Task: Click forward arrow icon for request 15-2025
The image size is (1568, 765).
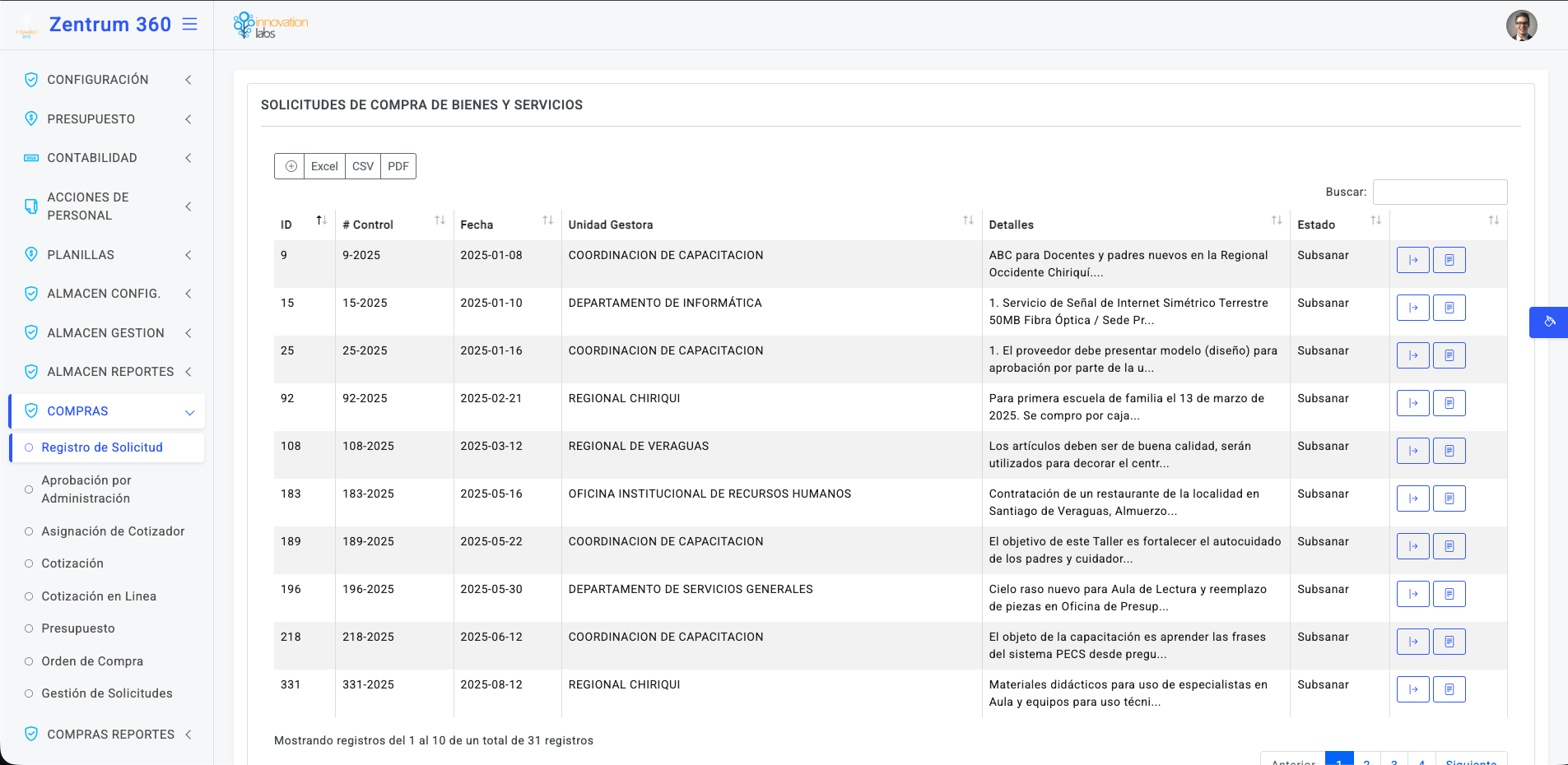Action: (1413, 308)
